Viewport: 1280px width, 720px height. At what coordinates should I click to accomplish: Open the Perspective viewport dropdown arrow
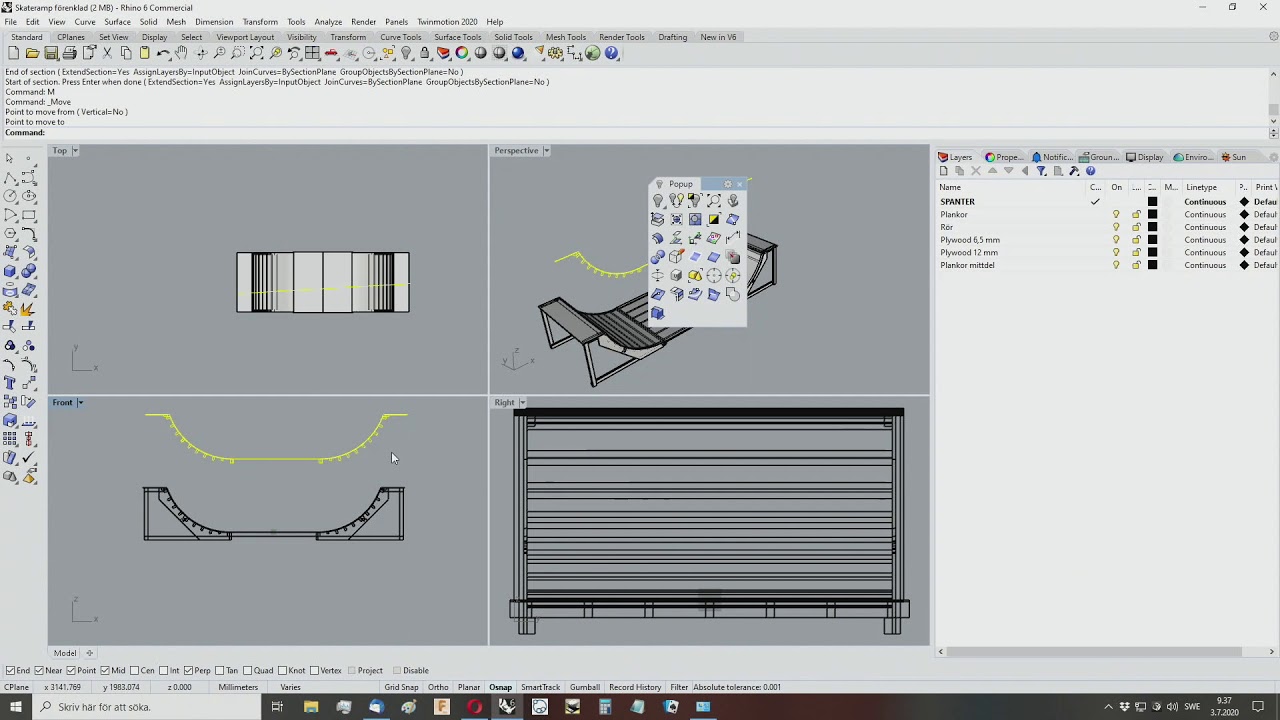[x=546, y=151]
